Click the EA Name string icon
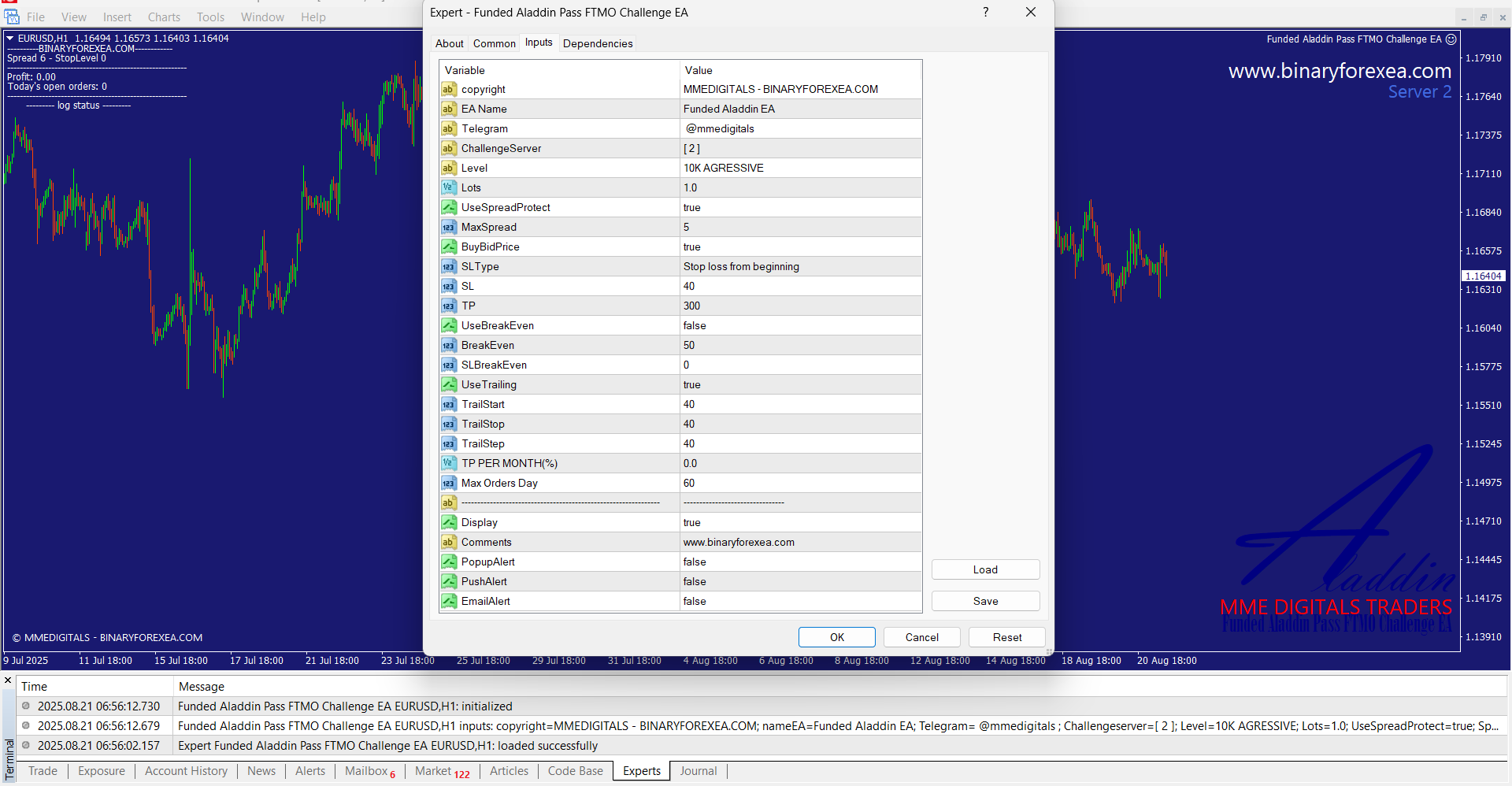 (x=449, y=109)
